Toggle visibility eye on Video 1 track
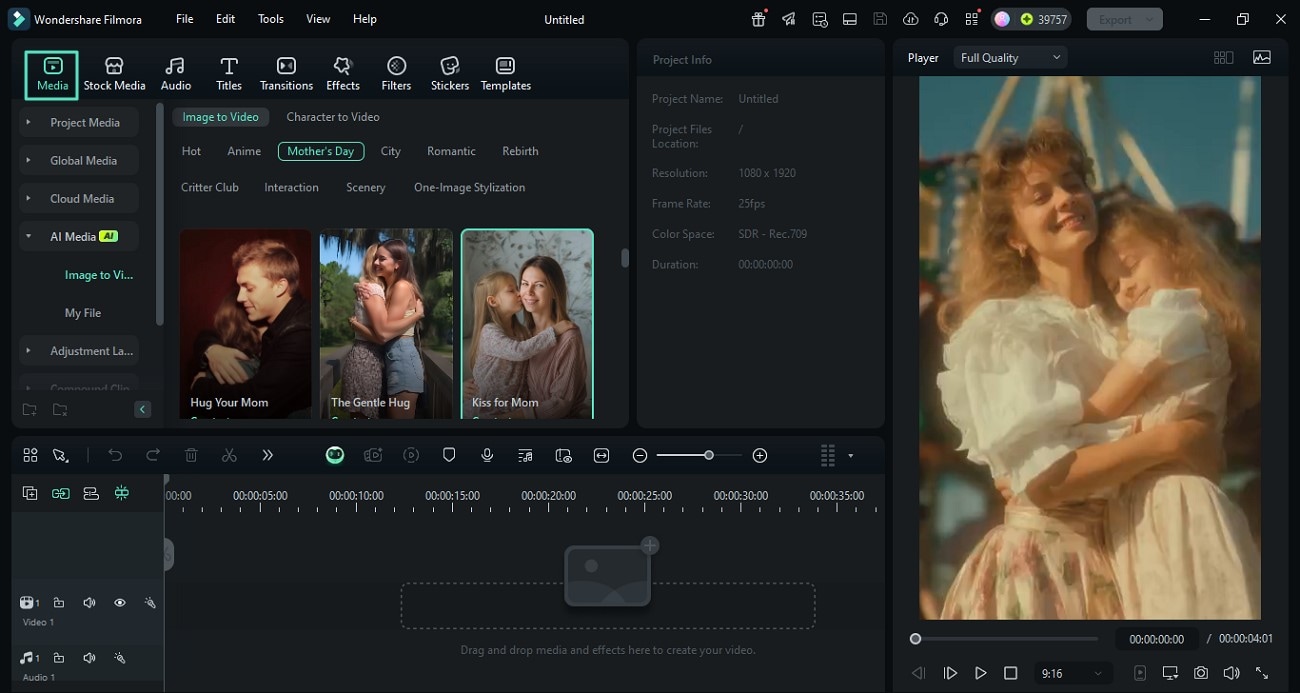Screen dimensions: 1300x693 tap(119, 603)
